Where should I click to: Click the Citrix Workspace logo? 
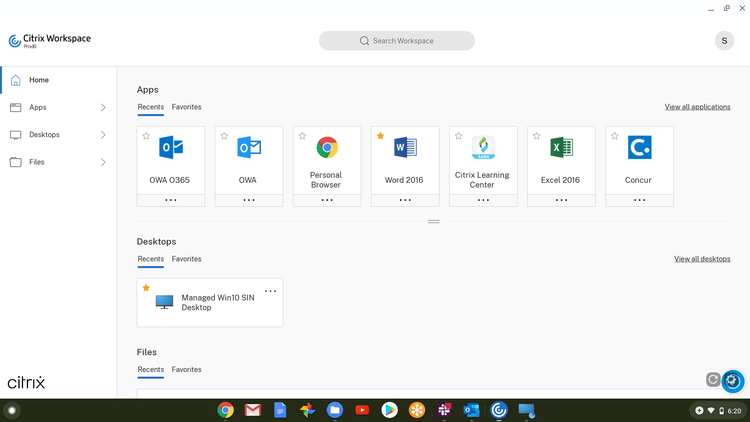pyautogui.click(x=50, y=40)
